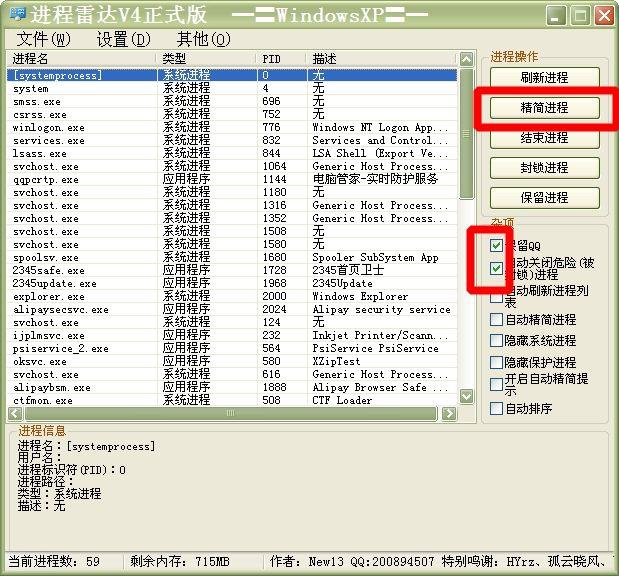Screen dimensions: 619x576
Task: Click the 2345首页卫士 description cell
Action: coord(348,270)
